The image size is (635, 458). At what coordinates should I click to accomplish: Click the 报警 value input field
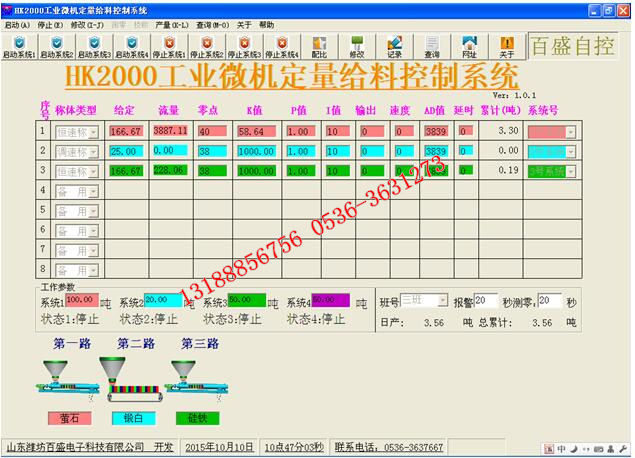[x=486, y=300]
